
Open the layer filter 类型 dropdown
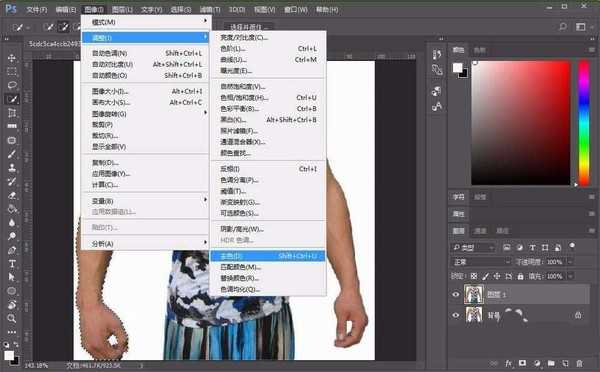click(x=473, y=248)
